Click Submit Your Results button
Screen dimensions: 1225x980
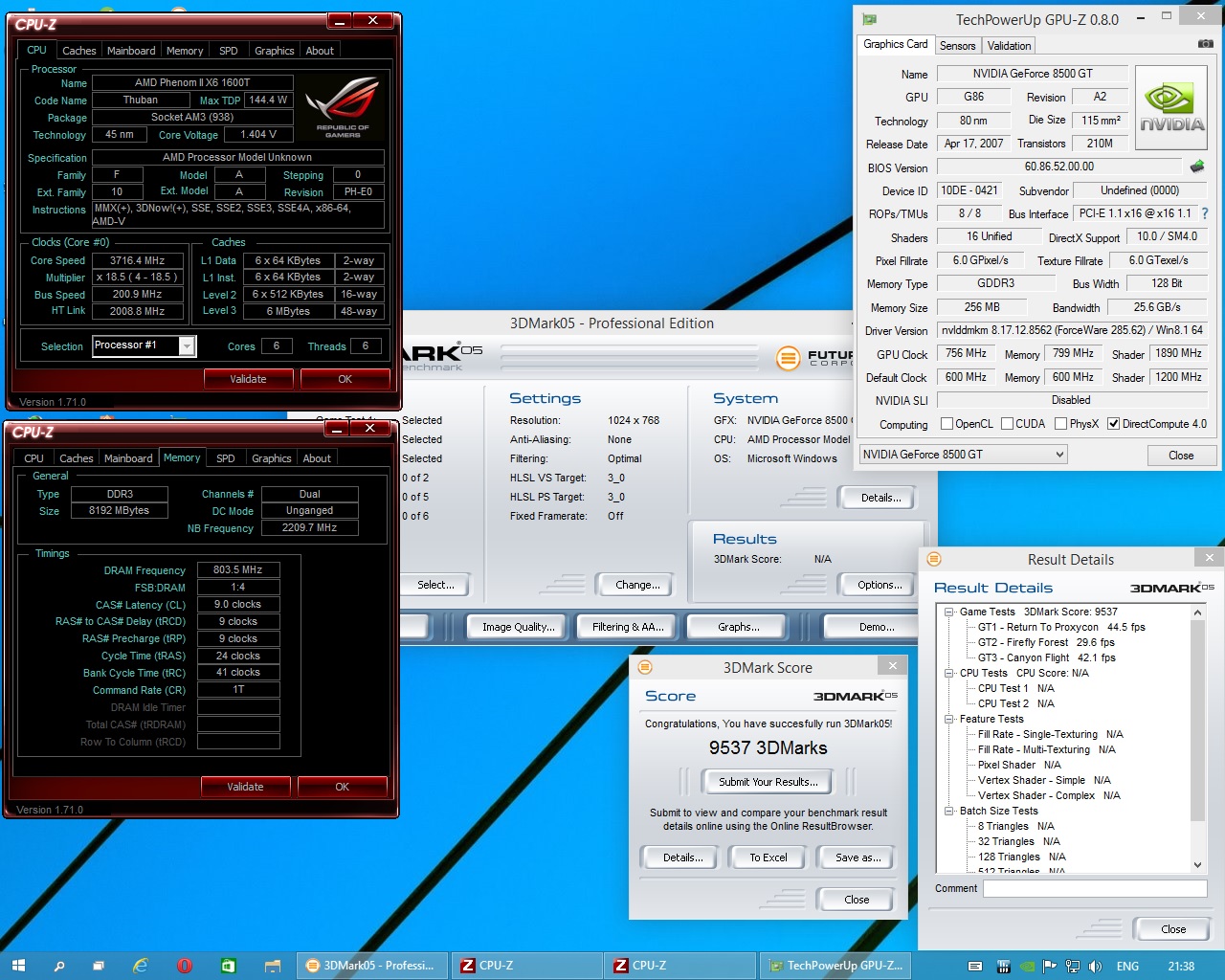click(768, 782)
